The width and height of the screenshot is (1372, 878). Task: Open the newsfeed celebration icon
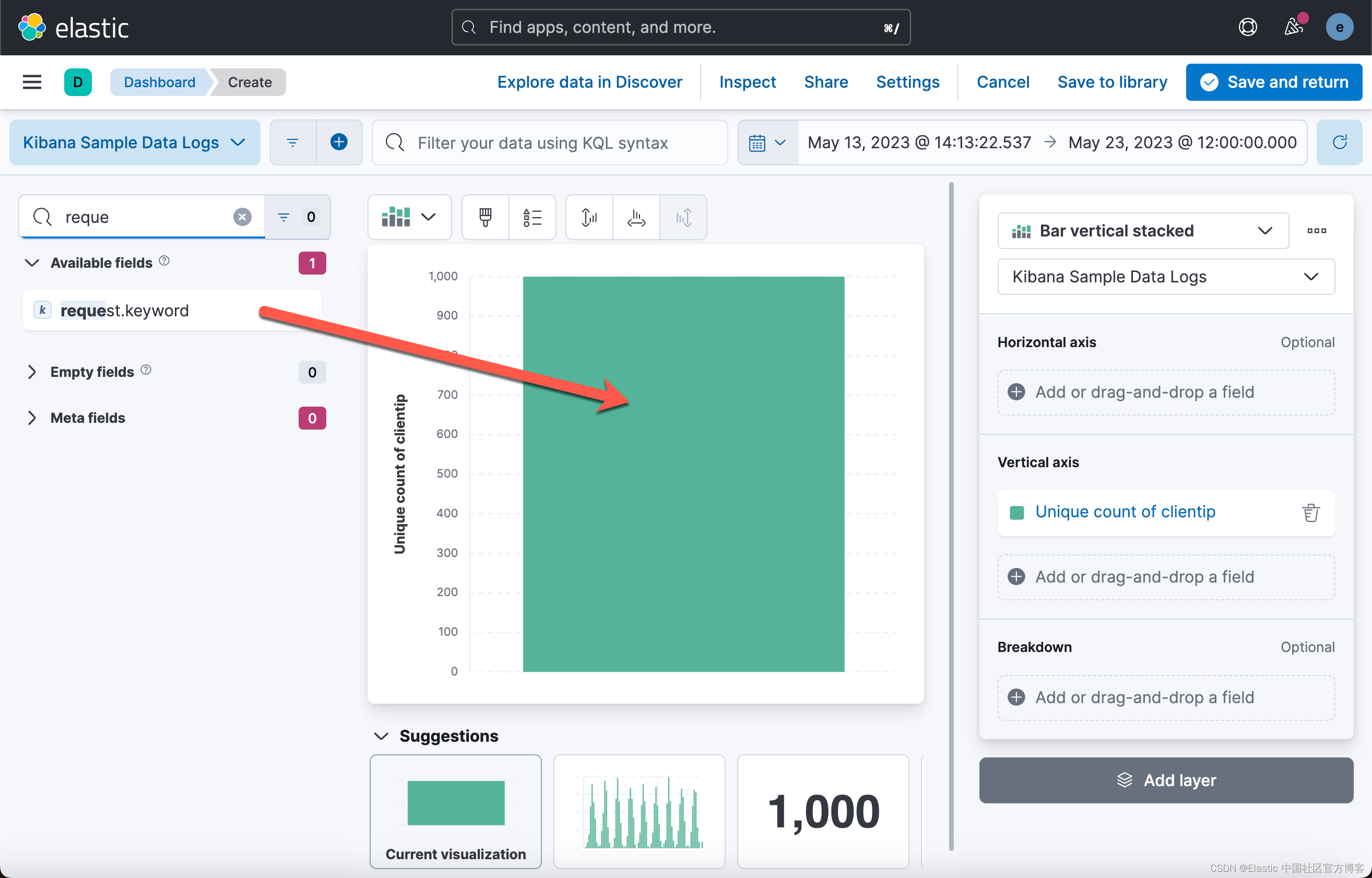coord(1294,27)
